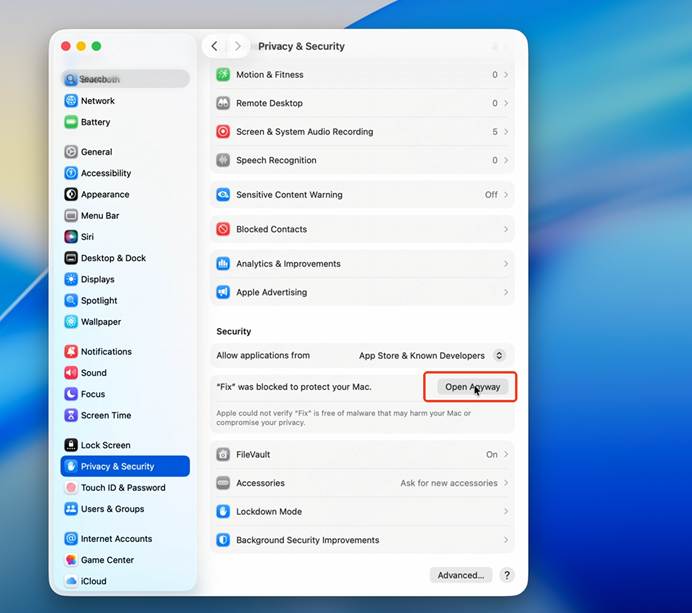
Task: Open Background Security Improvements row text
Action: [x=308, y=540]
